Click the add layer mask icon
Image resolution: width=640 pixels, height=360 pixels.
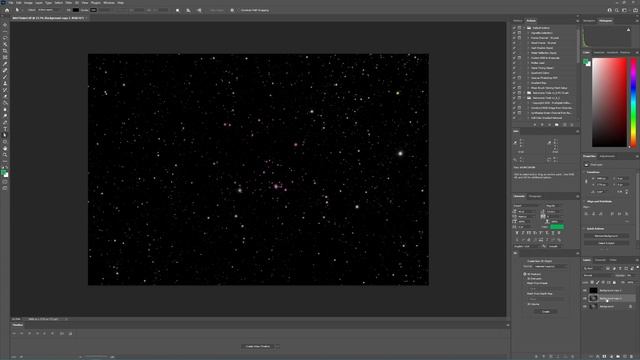coord(604,356)
